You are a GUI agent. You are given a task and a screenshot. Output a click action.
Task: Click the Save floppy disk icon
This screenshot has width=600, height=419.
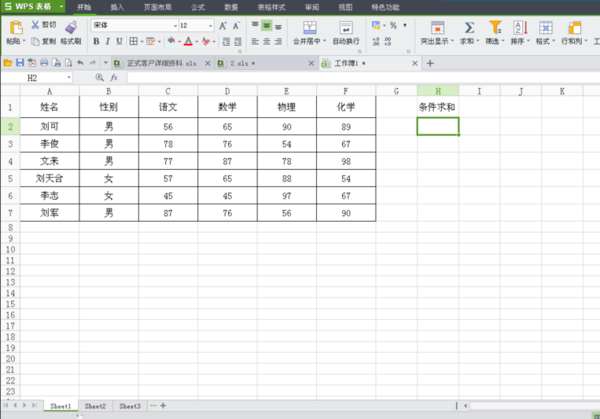[x=20, y=63]
